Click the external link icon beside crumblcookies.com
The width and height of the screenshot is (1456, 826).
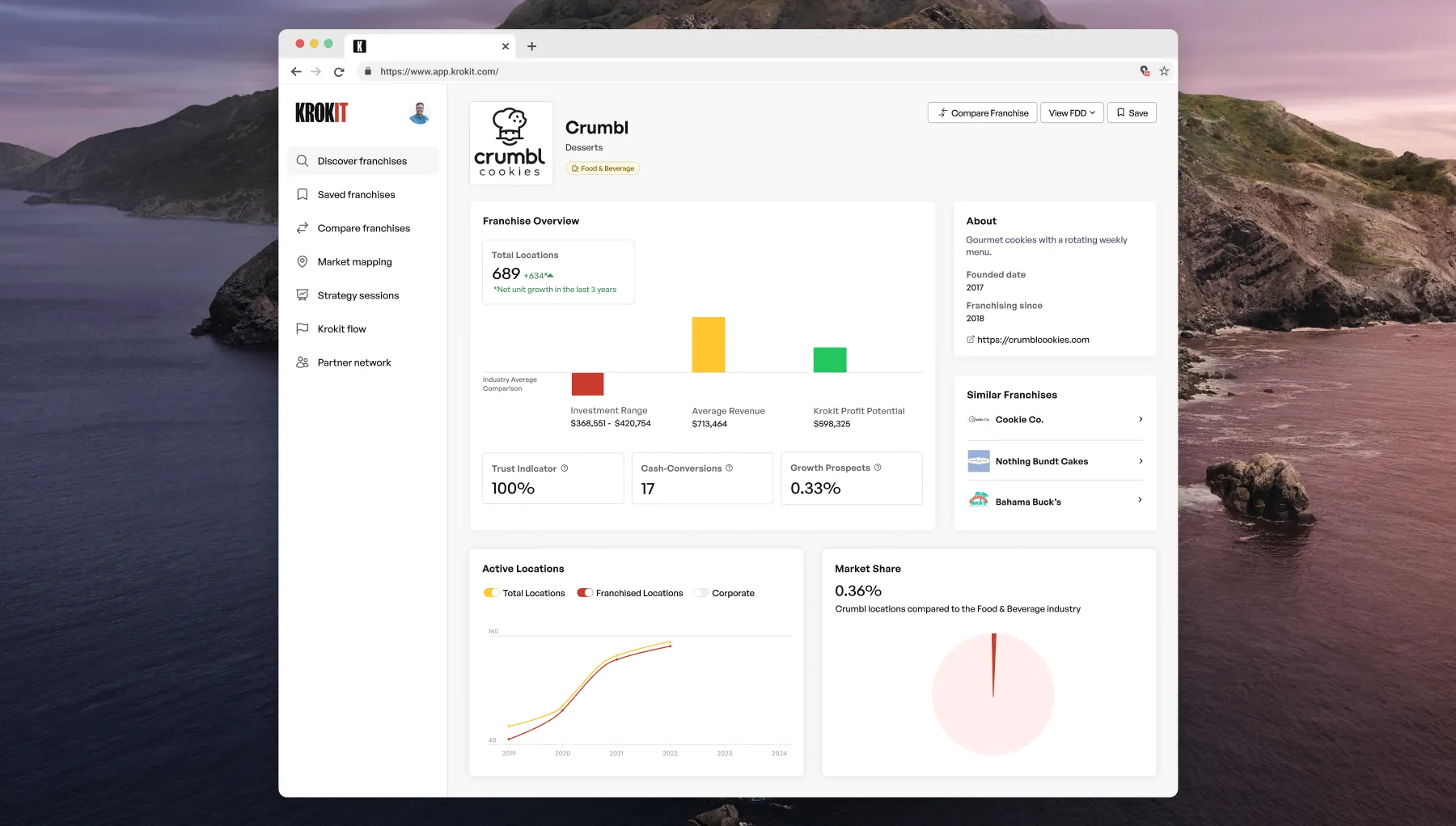point(971,340)
